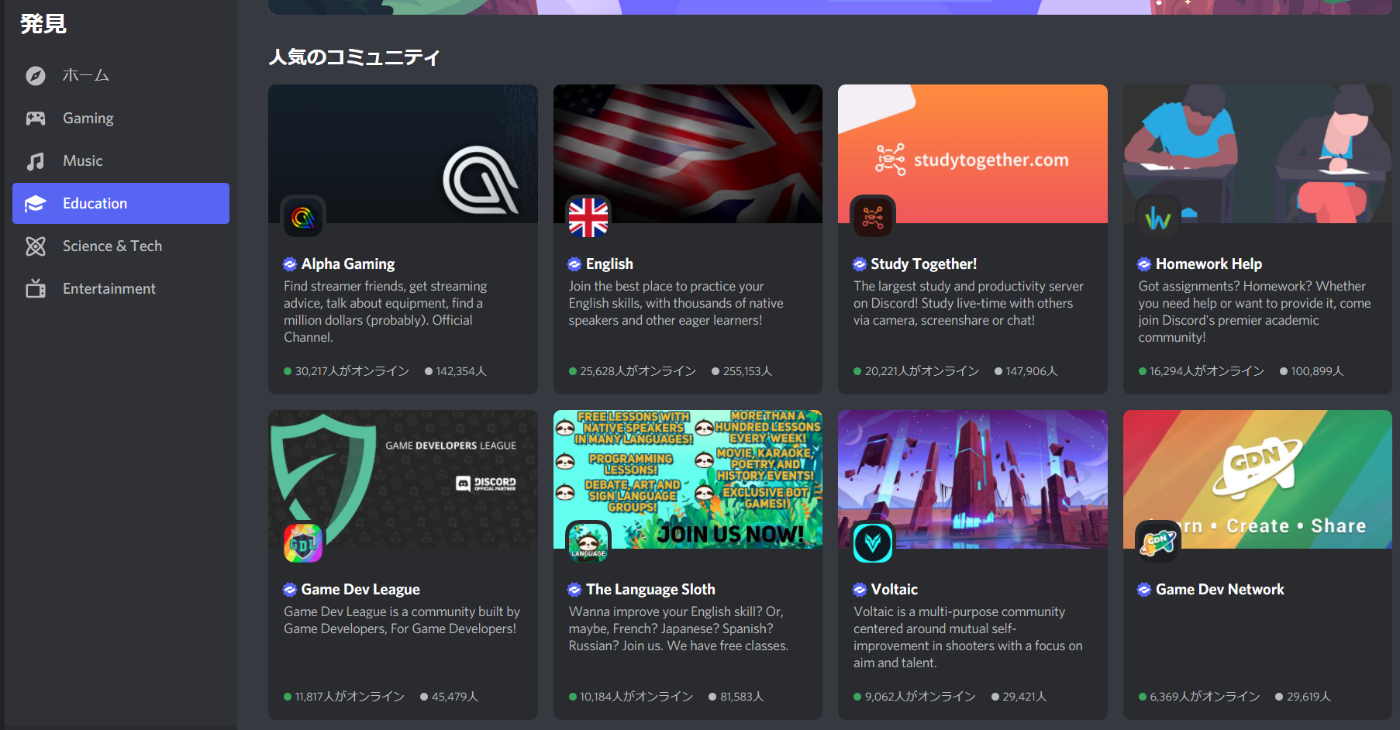Screen dimensions: 1400x730
Task: Click the Study Together! server avatar icon
Action: 873,217
